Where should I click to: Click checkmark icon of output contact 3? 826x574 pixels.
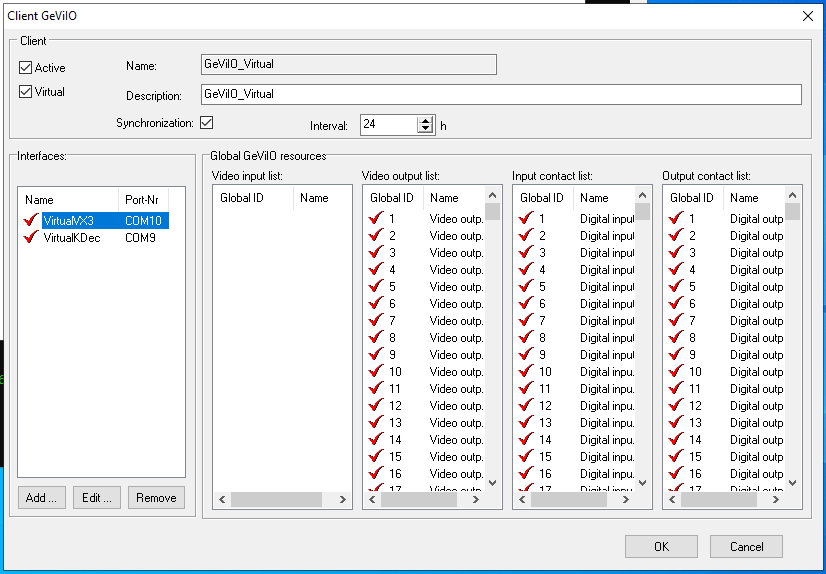[676, 253]
